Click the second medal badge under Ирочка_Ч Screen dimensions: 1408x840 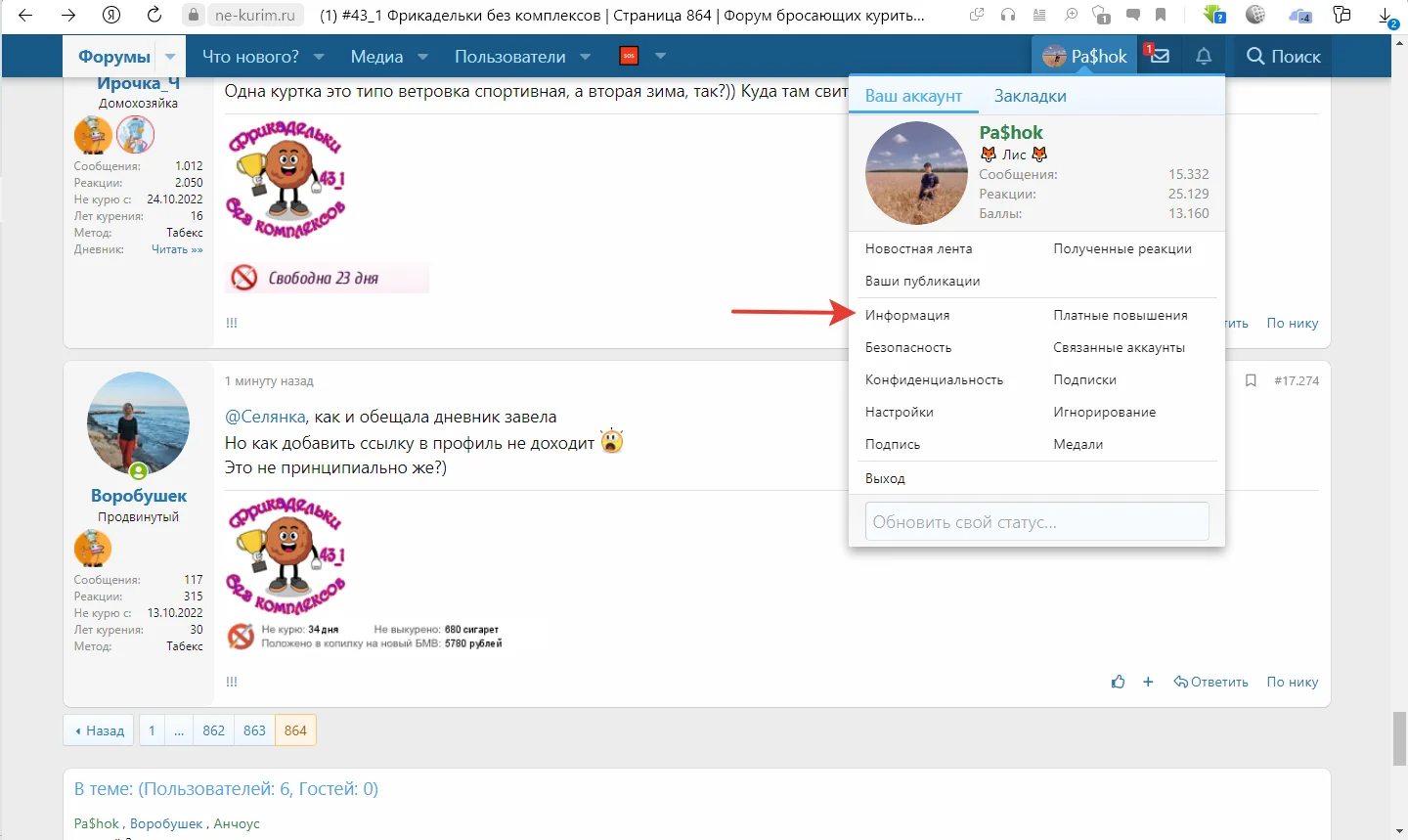point(136,135)
